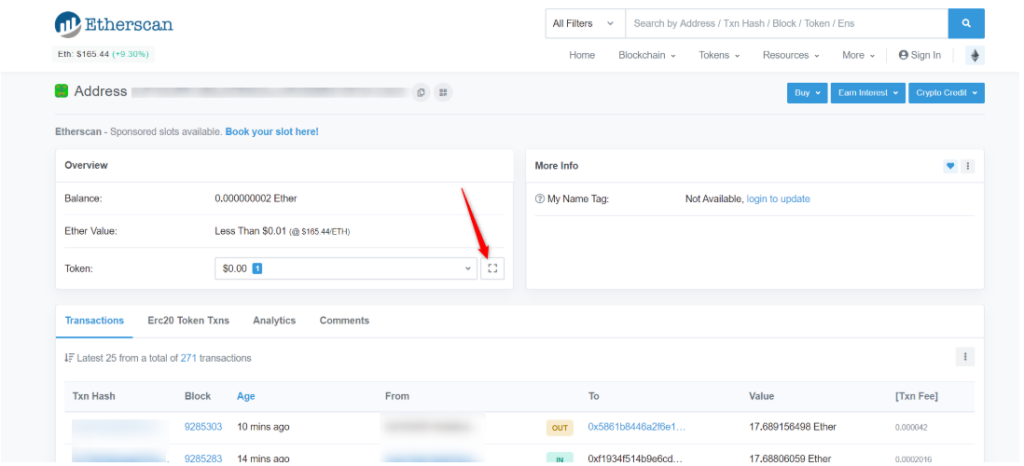Click the Txn Hash column header

(93, 396)
